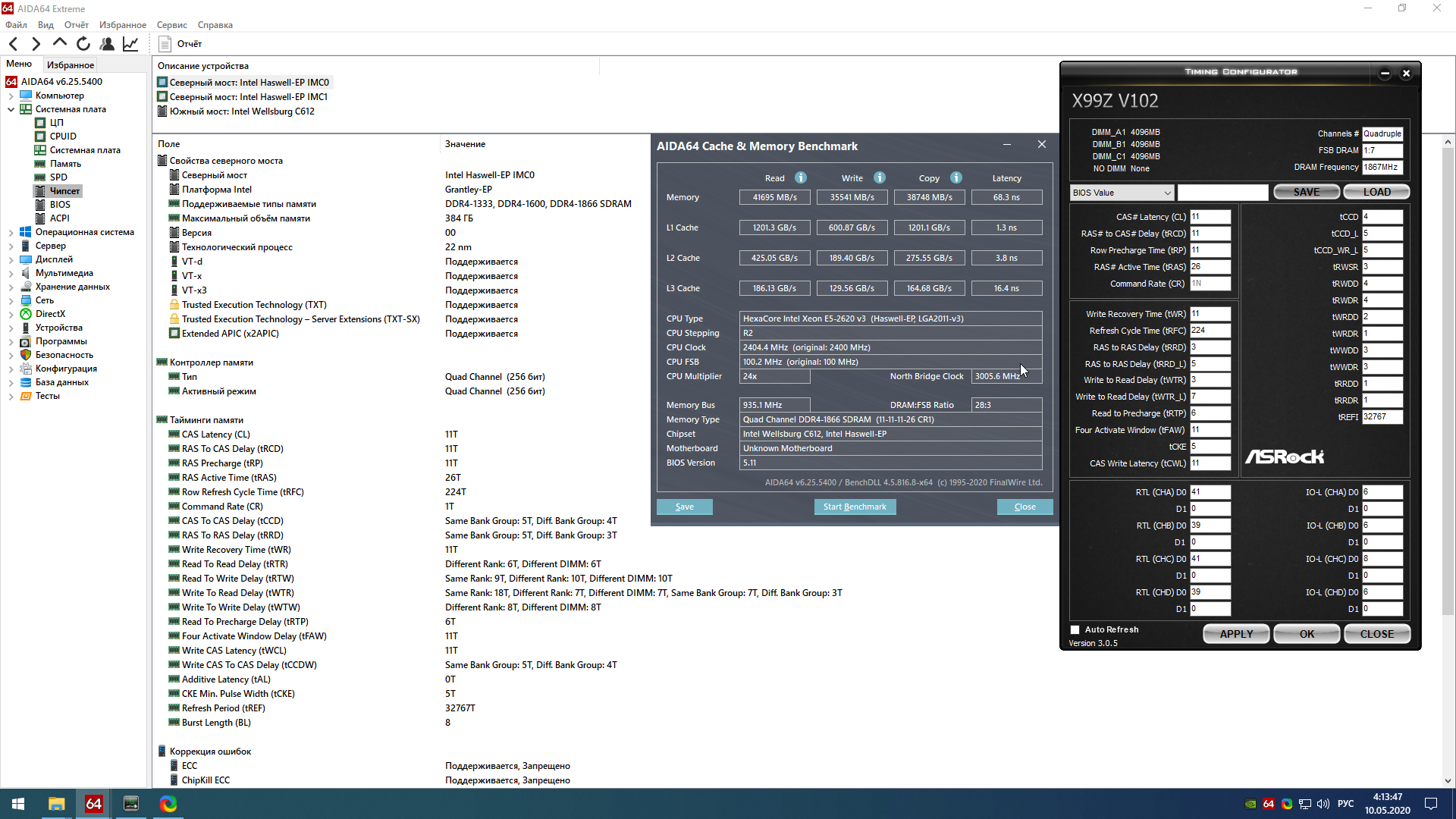The height and width of the screenshot is (819, 1456).
Task: Select the SPD item in the tree
Action: pyautogui.click(x=58, y=177)
